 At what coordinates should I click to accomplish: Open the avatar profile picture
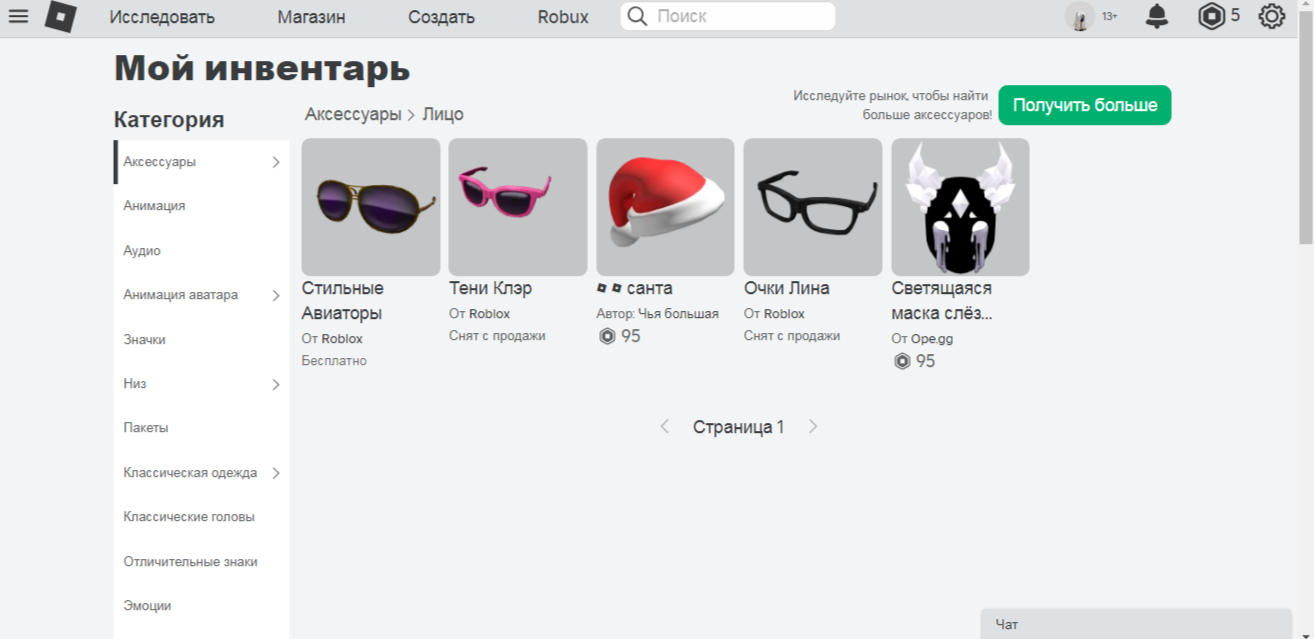(x=1080, y=17)
